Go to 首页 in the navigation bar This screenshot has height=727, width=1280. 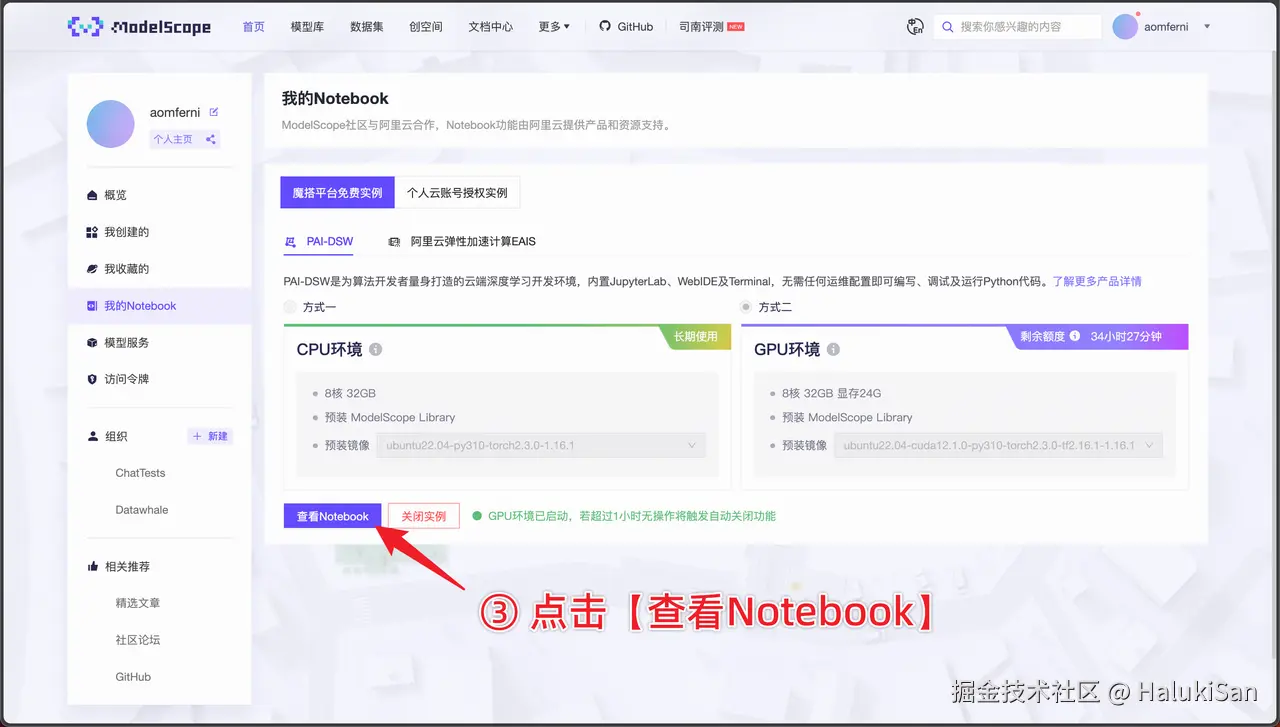click(x=254, y=27)
